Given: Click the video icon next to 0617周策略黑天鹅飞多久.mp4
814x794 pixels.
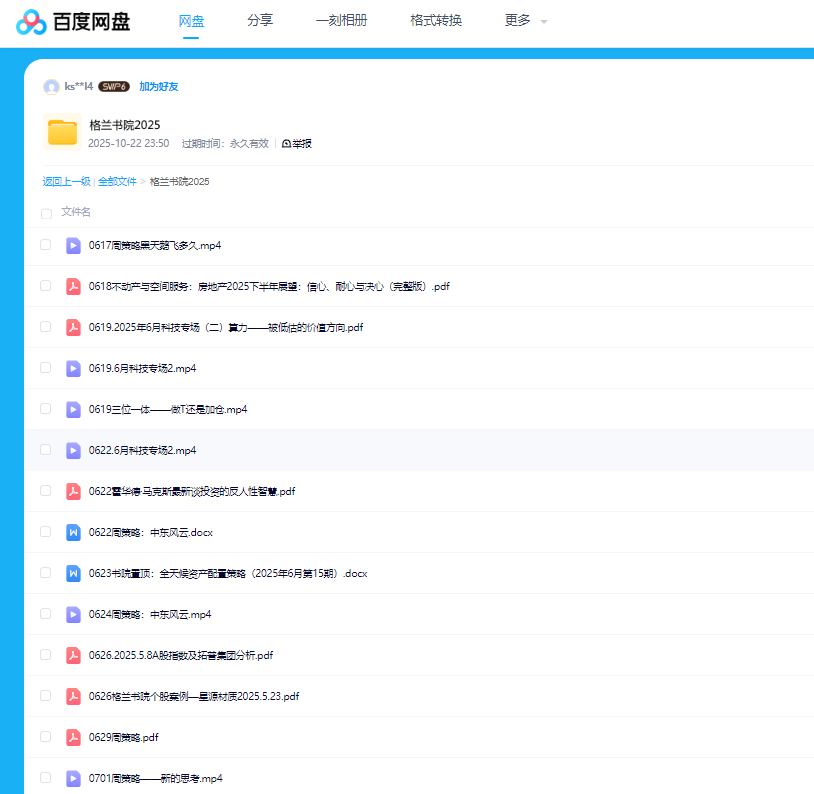Looking at the screenshot, I should (73, 245).
